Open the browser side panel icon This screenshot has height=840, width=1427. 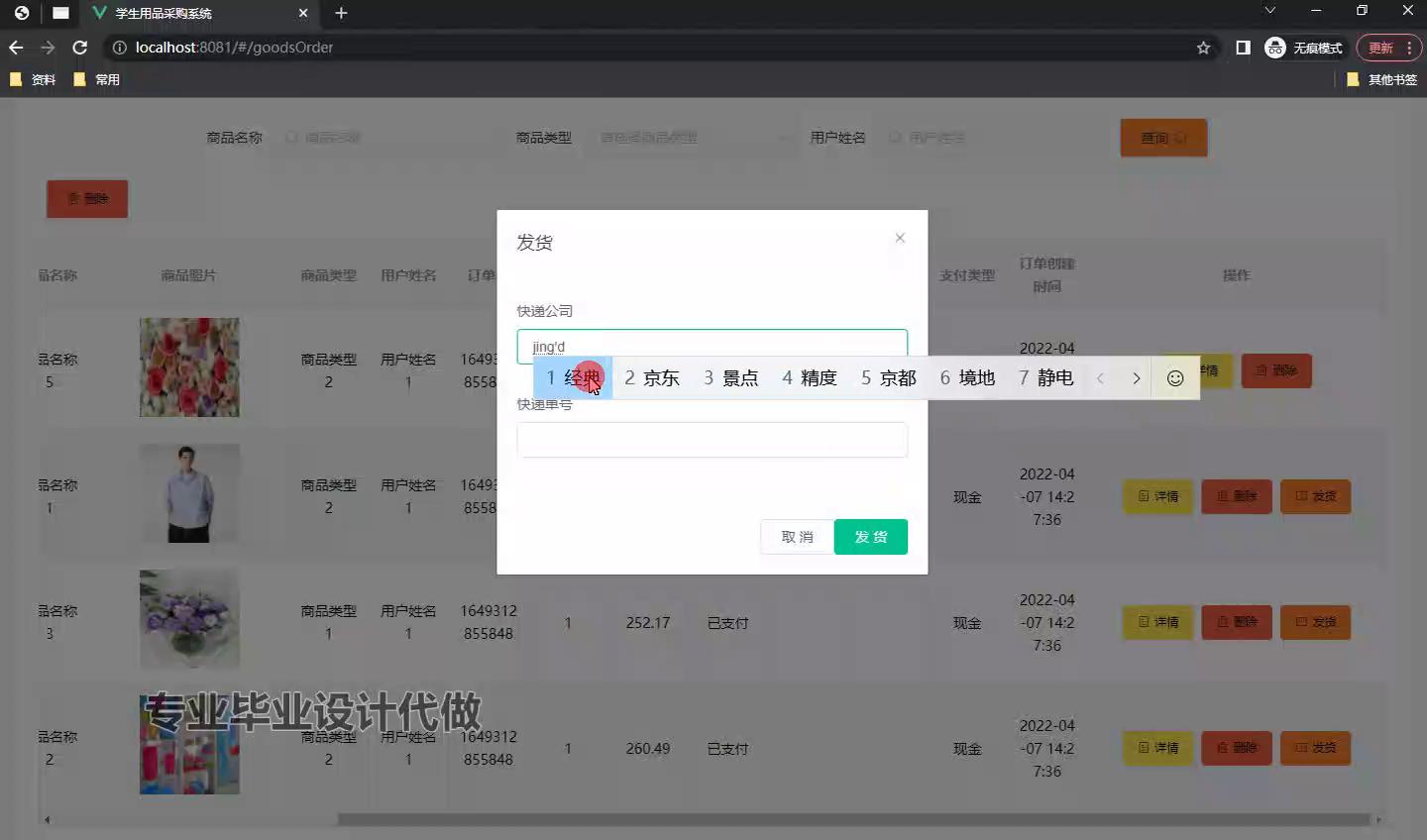pos(1243,48)
